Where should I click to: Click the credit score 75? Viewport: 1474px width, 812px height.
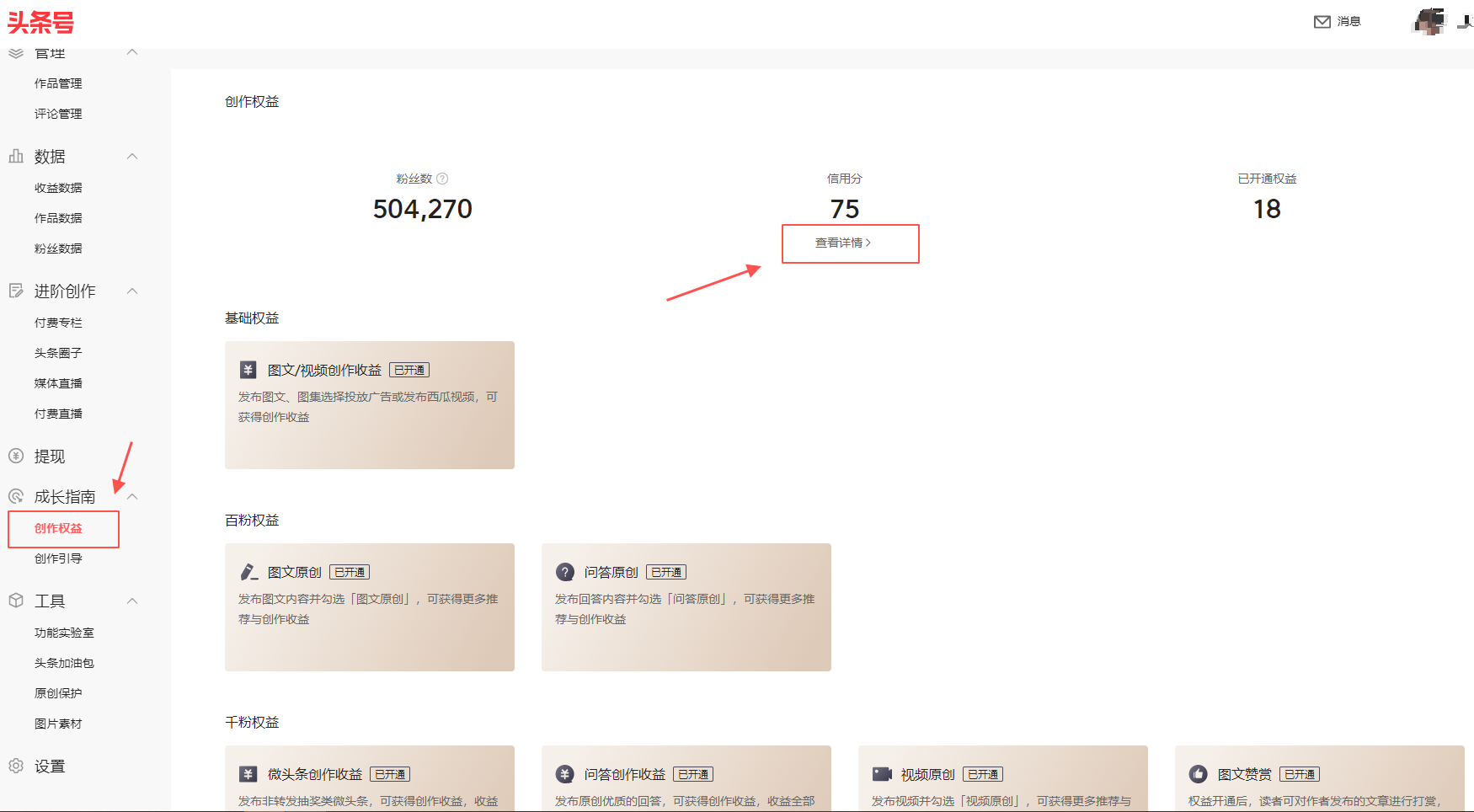tap(845, 208)
